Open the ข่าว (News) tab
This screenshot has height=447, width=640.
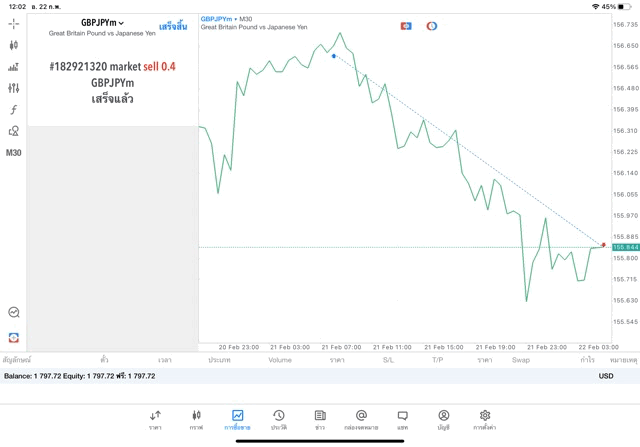click(x=320, y=419)
